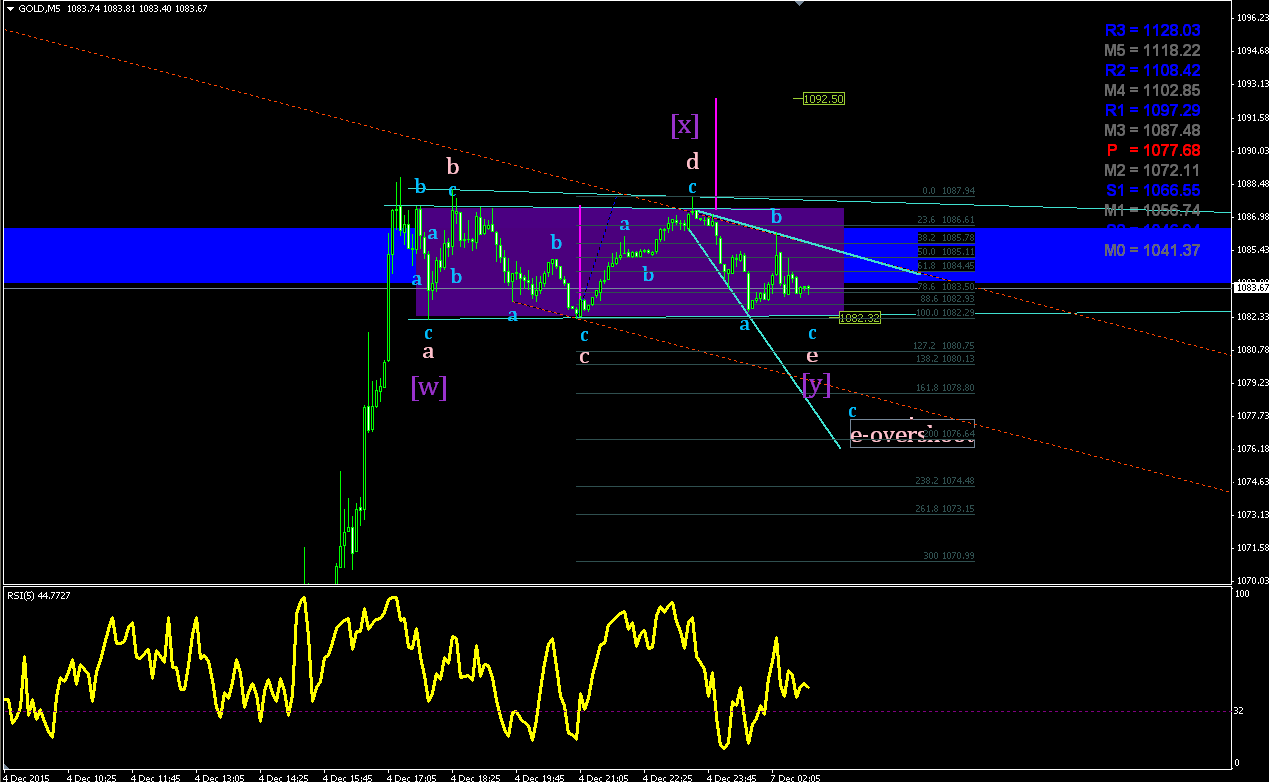Click the GOLD,M5 chart title text
Image resolution: width=1269 pixels, height=782 pixels.
click(x=38, y=8)
